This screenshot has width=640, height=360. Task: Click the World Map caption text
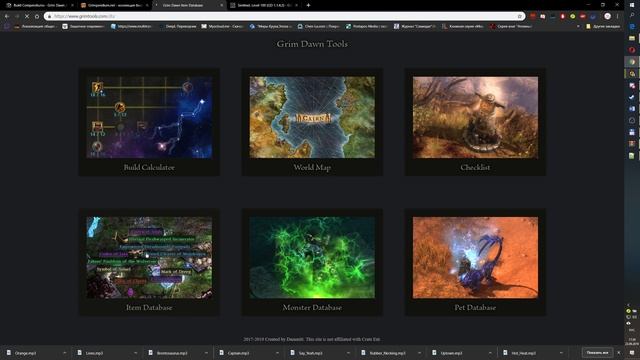point(312,167)
